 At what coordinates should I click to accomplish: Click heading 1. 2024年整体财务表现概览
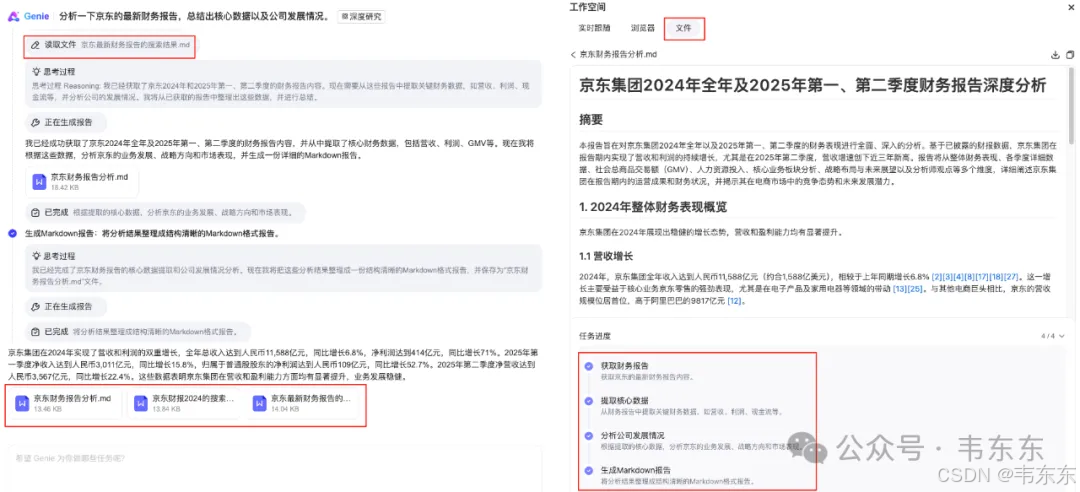point(653,207)
